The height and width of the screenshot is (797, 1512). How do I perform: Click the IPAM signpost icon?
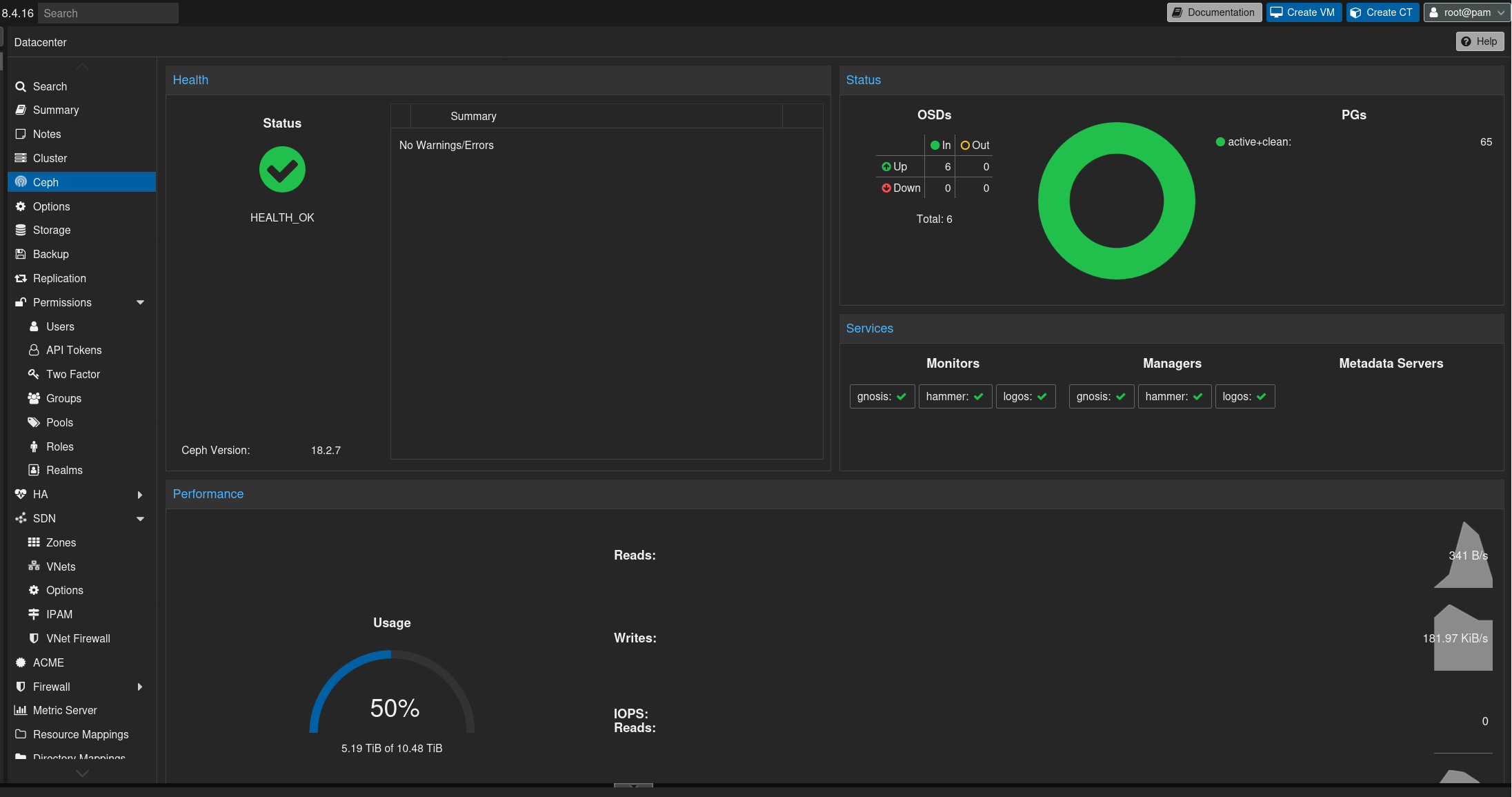[x=33, y=614]
